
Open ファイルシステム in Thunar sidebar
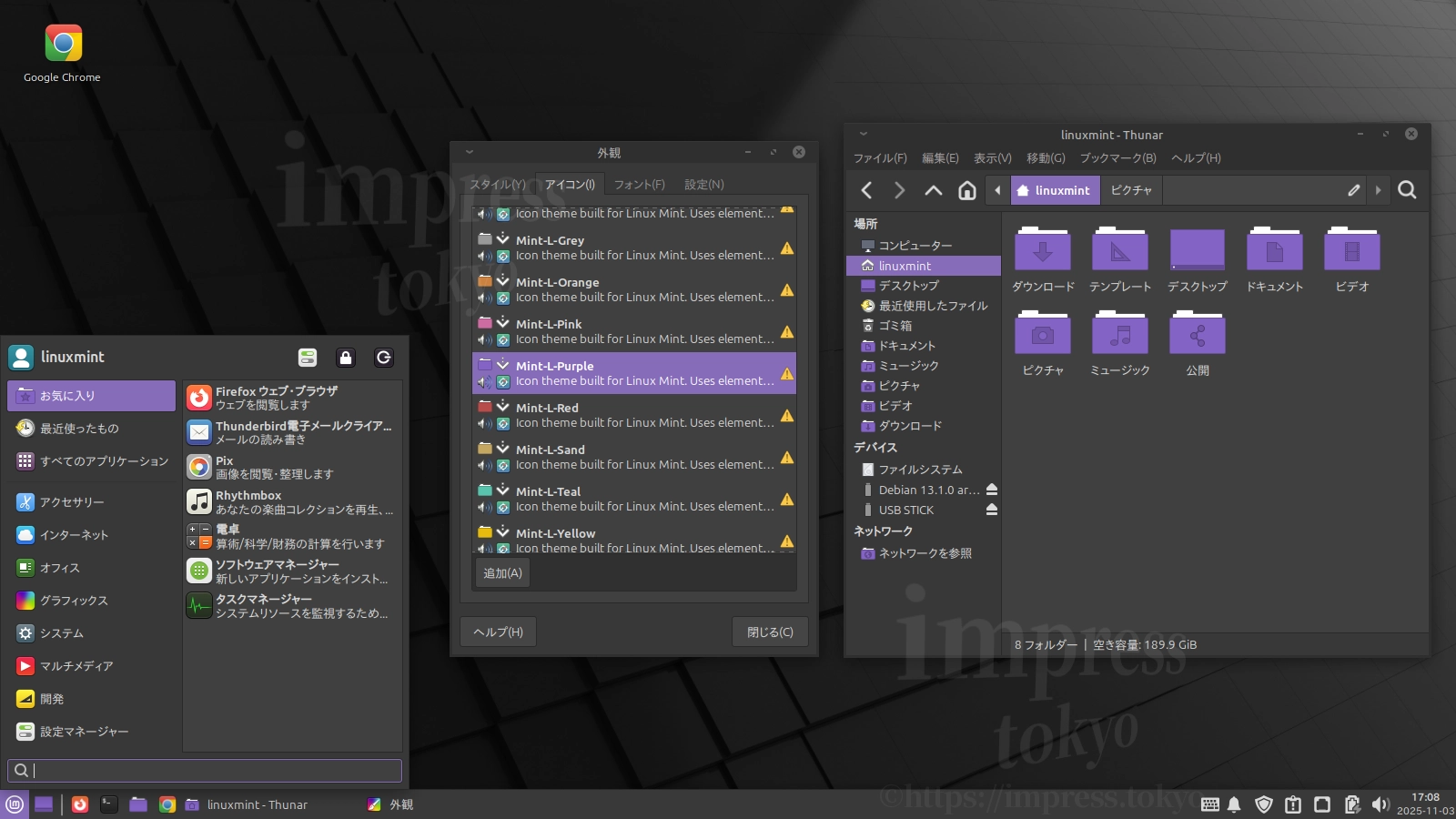tap(923, 470)
